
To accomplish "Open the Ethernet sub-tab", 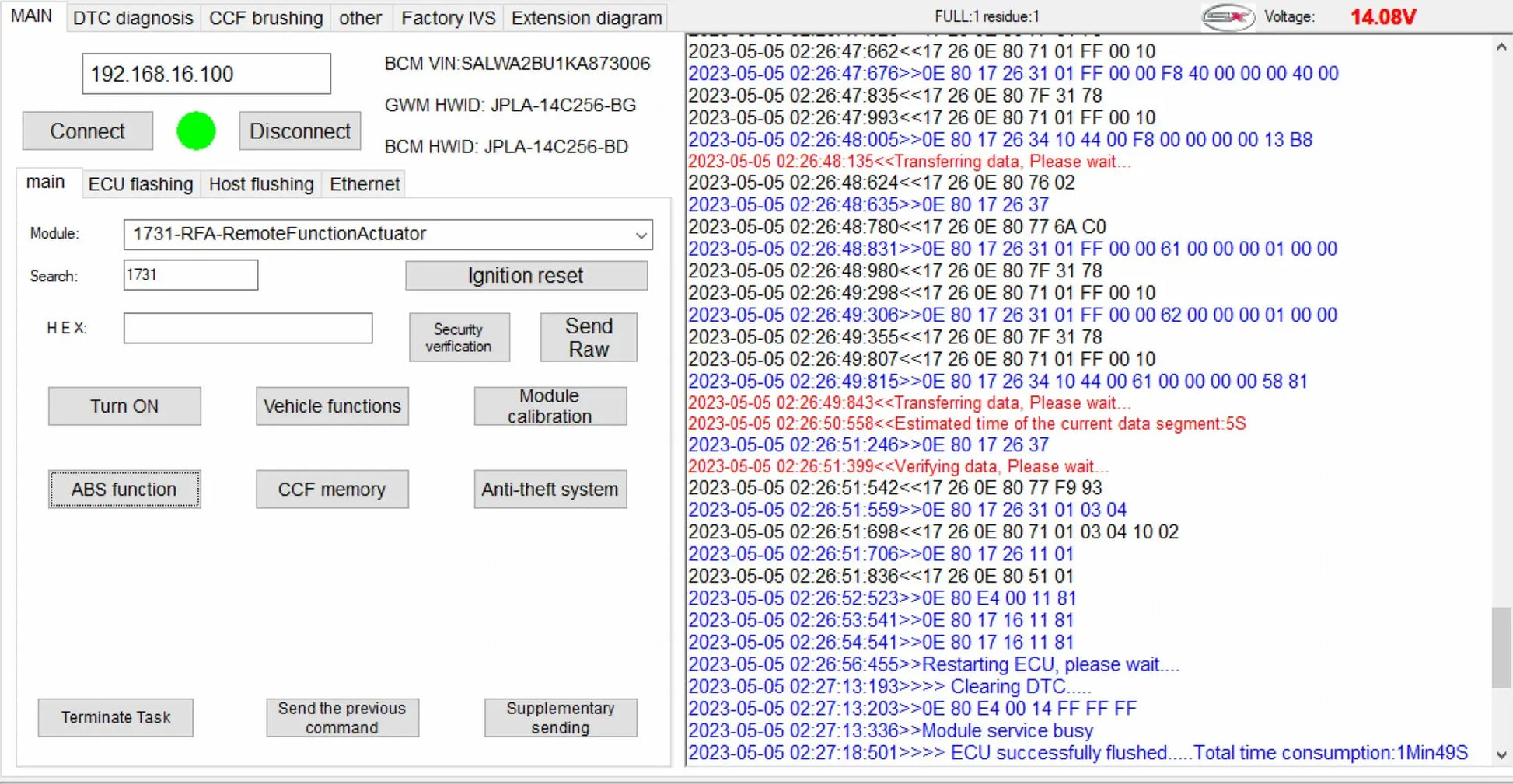I will pyautogui.click(x=363, y=184).
